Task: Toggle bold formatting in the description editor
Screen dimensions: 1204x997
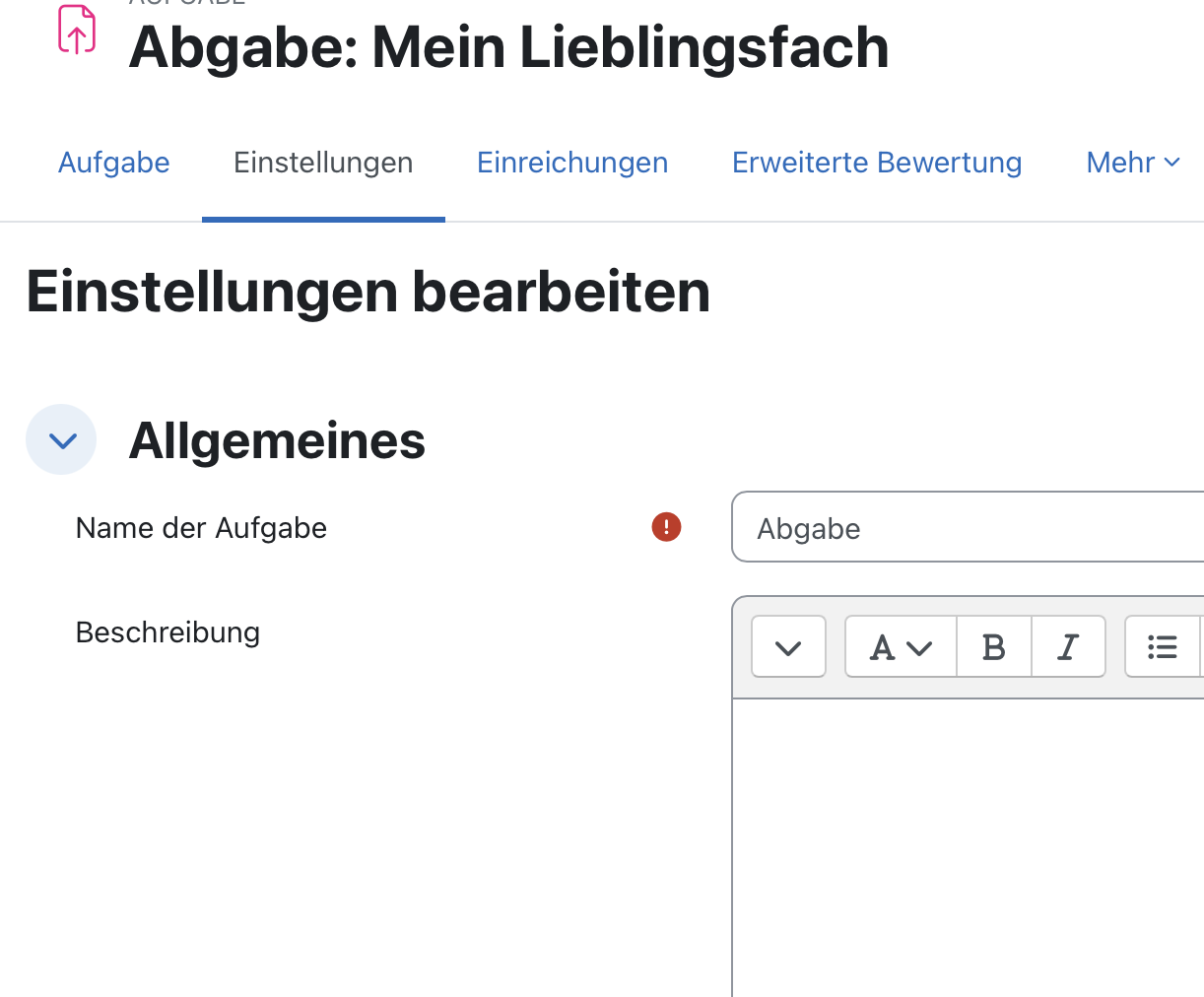Action: coord(993,647)
